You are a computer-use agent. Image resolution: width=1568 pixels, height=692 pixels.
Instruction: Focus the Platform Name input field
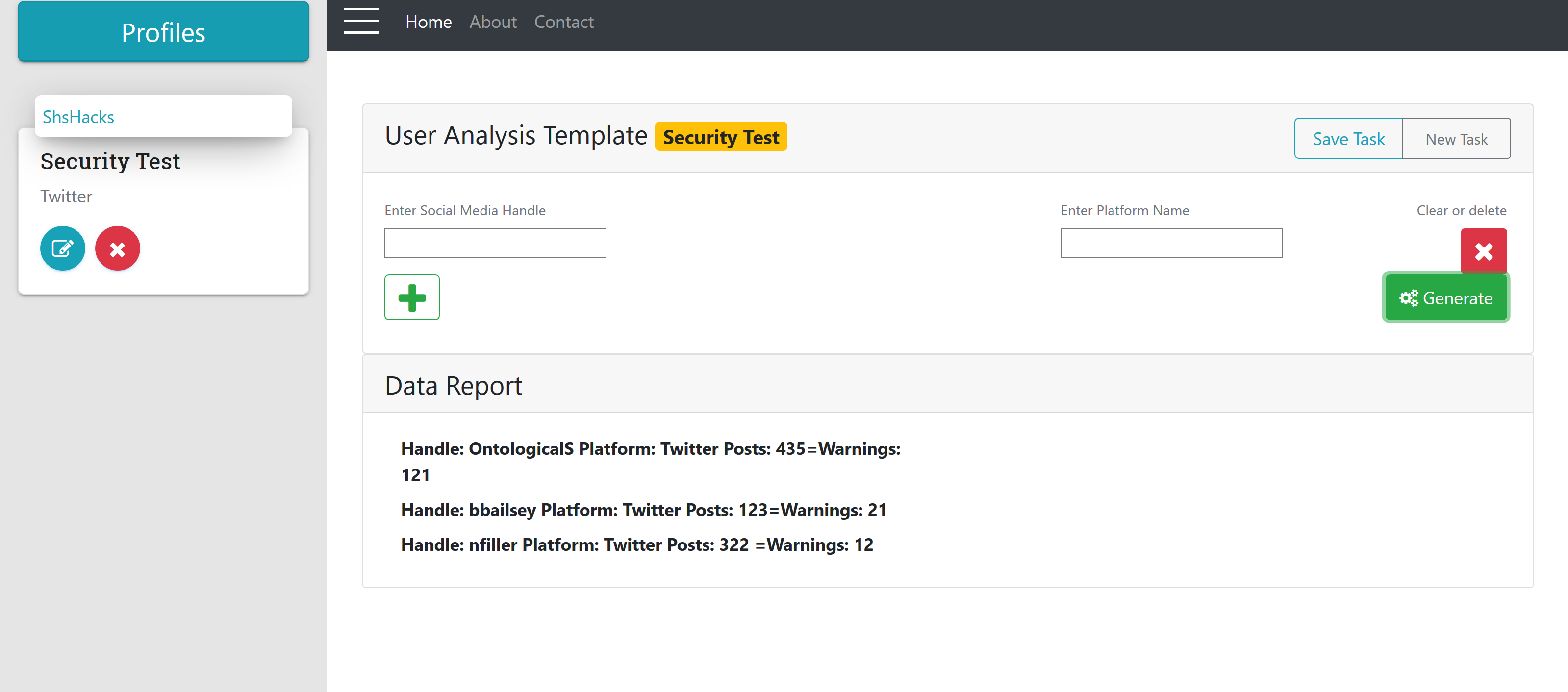(x=1170, y=244)
